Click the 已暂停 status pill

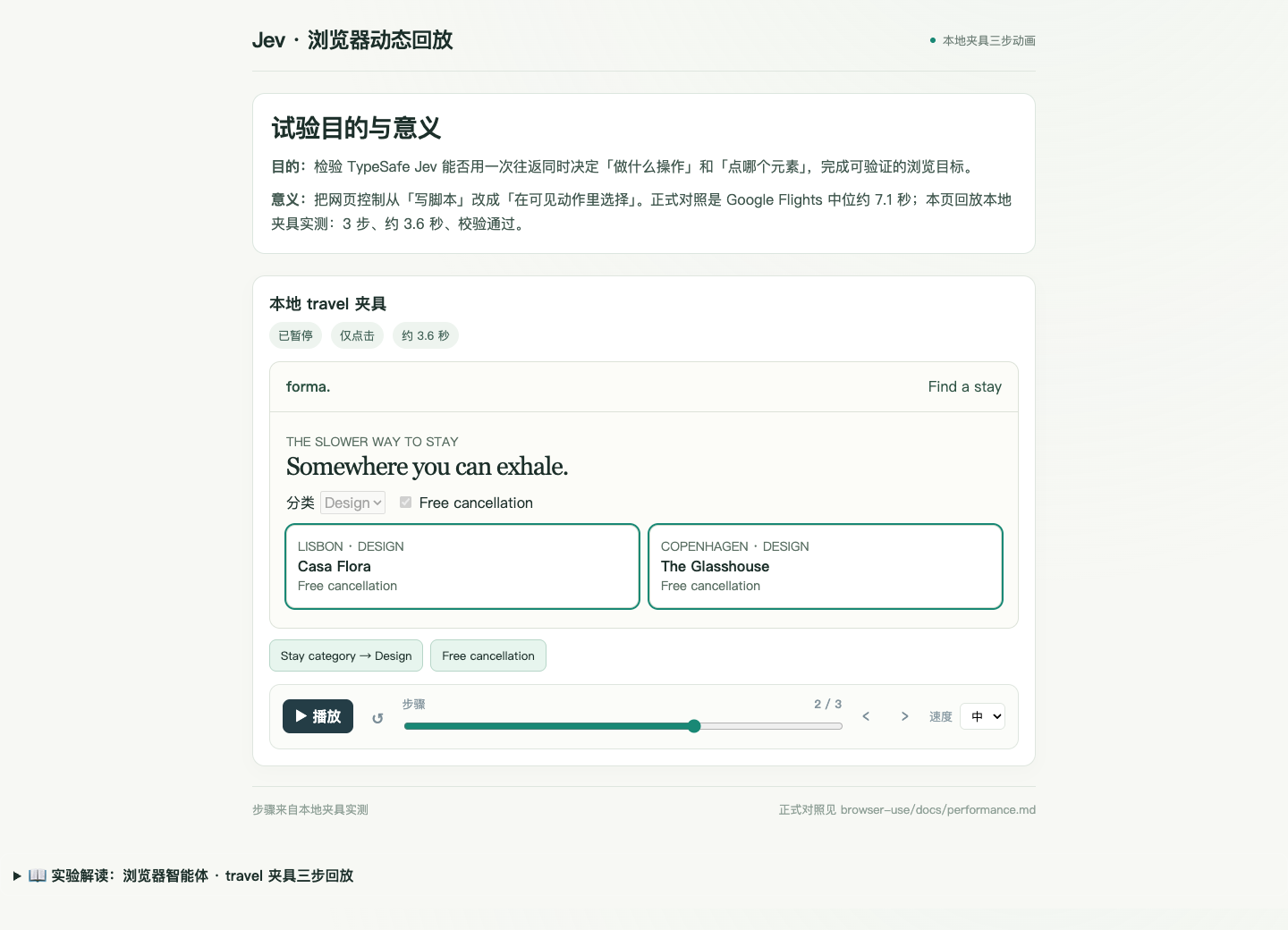(295, 335)
